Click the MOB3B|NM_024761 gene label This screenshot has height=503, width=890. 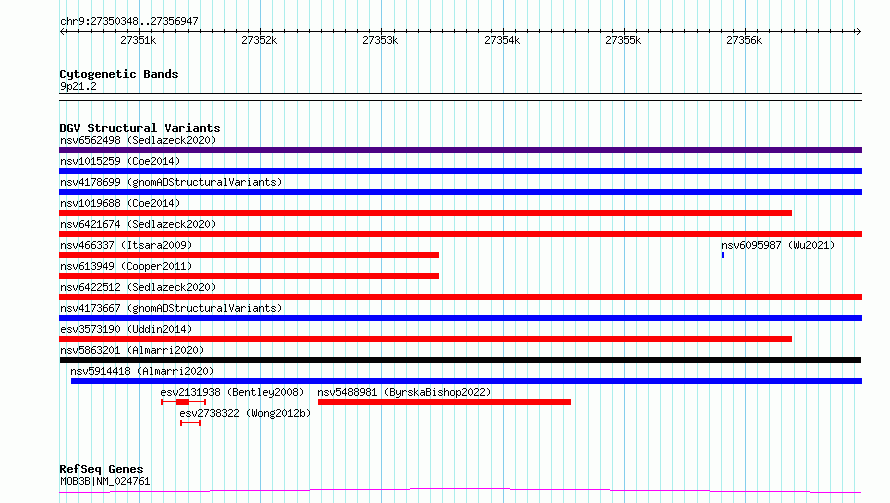point(105,481)
